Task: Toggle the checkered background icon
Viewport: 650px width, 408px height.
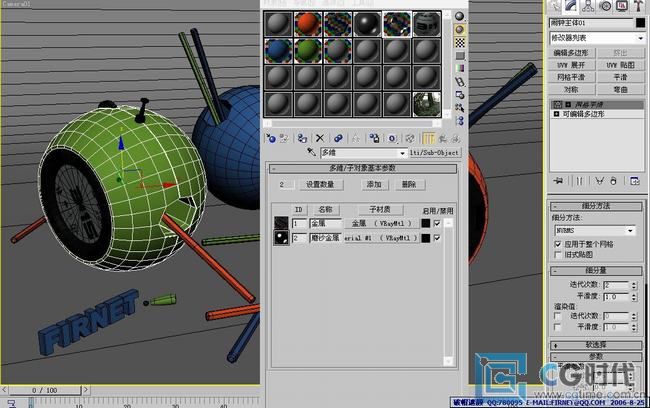Action: click(460, 43)
